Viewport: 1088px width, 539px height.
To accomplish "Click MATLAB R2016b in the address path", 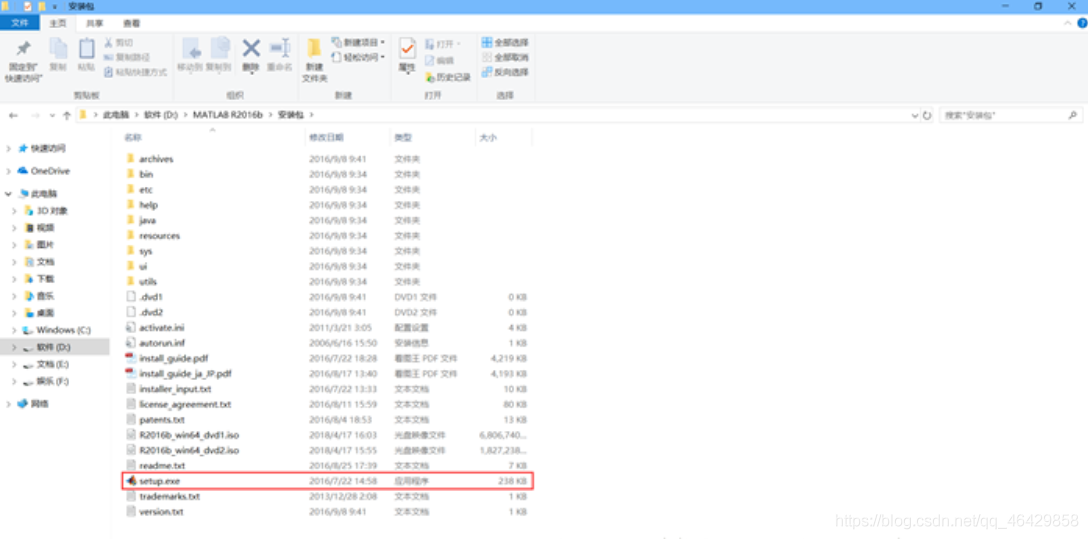I will click(228, 115).
